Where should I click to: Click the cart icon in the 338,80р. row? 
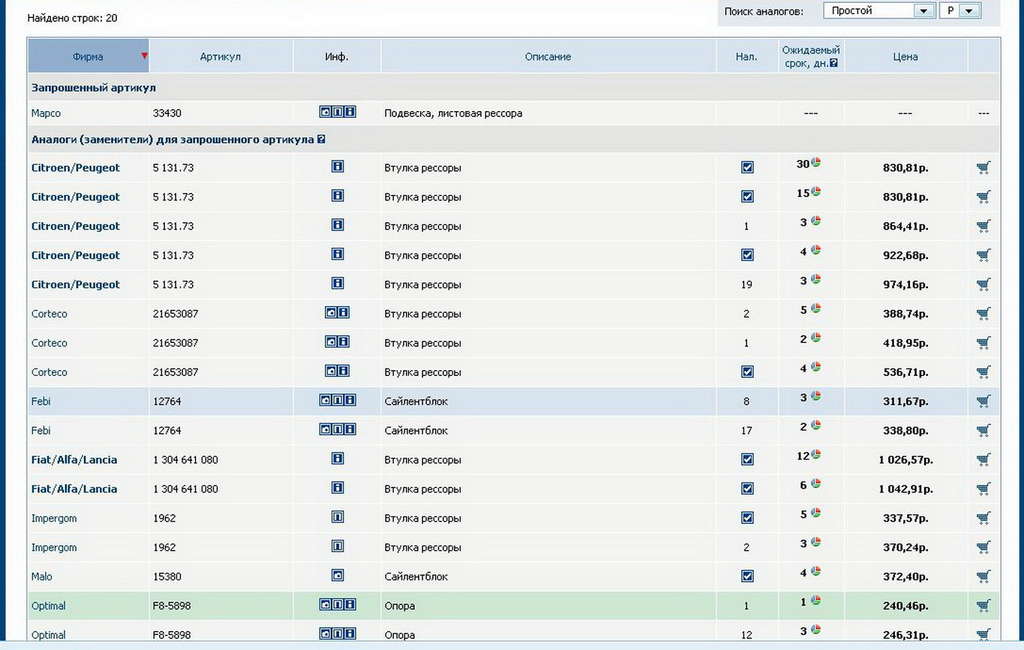tap(983, 431)
